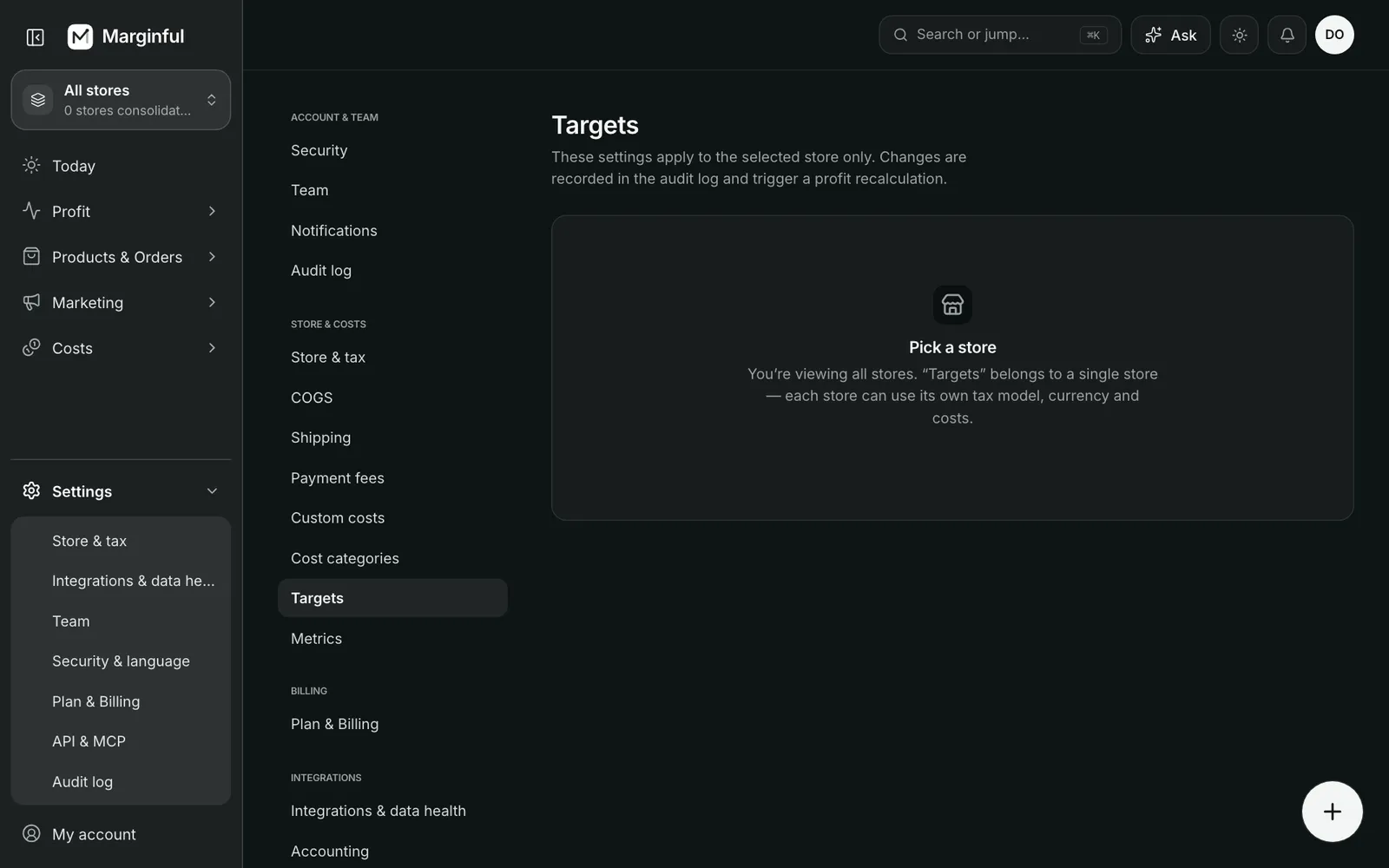Open API & MCP sidebar item
Viewport: 1389px width, 868px height.
coord(121,741)
